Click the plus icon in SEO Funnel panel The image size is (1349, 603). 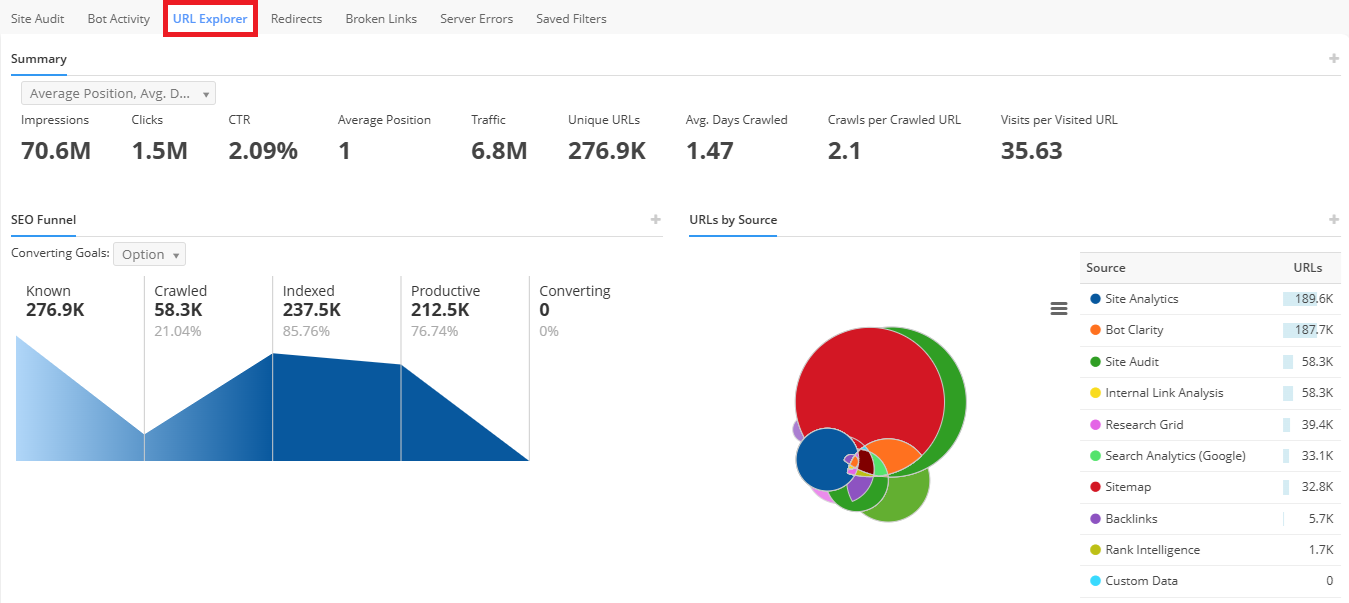[x=655, y=220]
